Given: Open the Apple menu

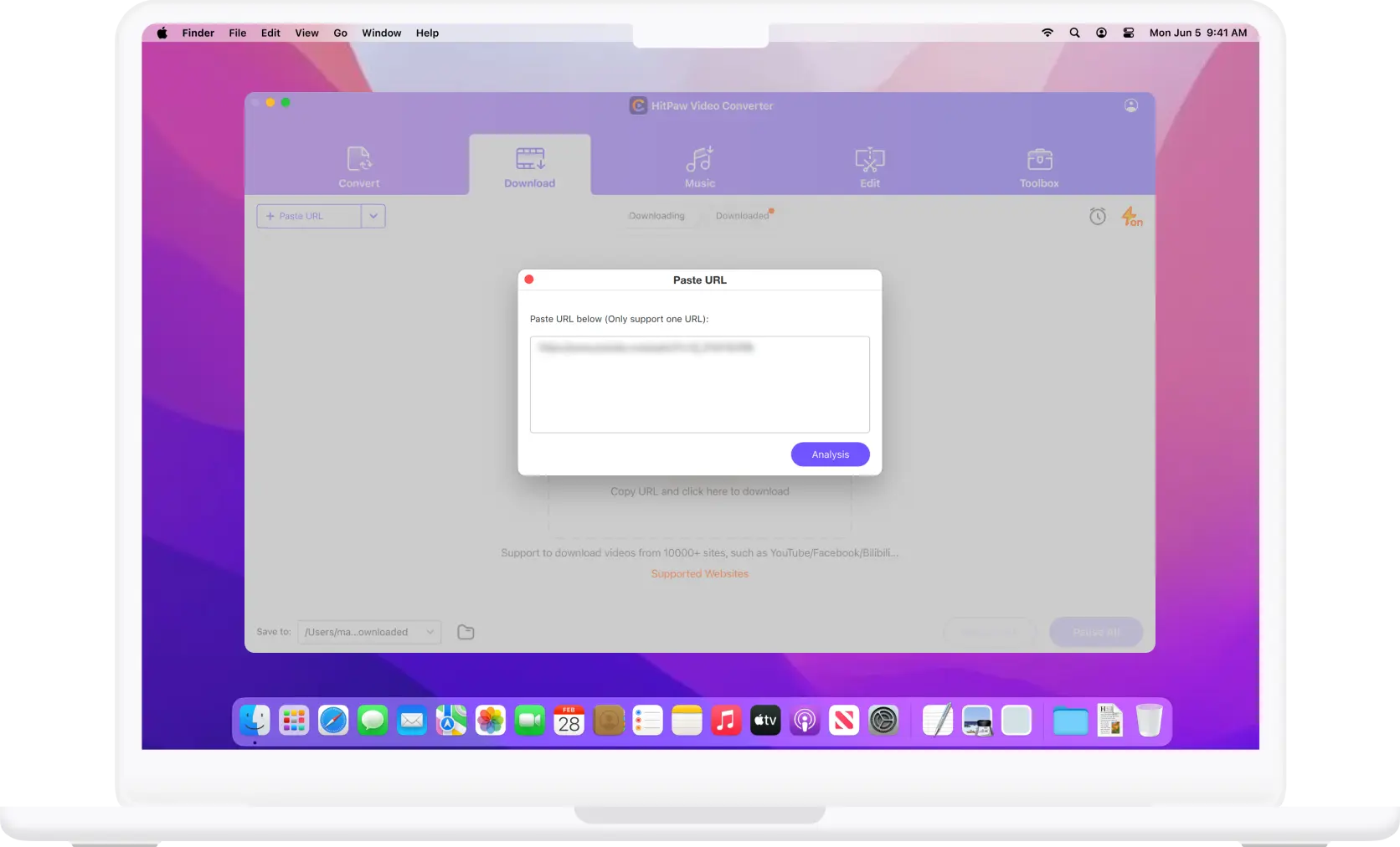Looking at the screenshot, I should tap(162, 33).
